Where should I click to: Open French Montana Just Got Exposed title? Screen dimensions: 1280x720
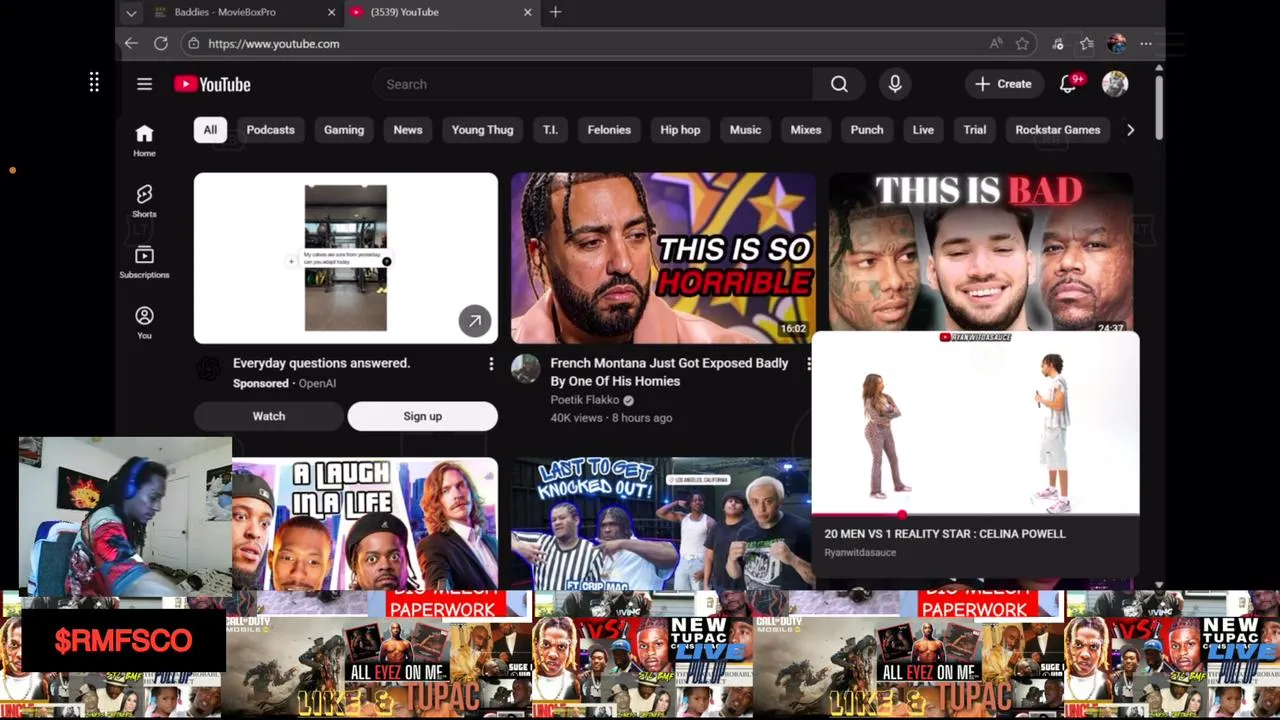669,372
